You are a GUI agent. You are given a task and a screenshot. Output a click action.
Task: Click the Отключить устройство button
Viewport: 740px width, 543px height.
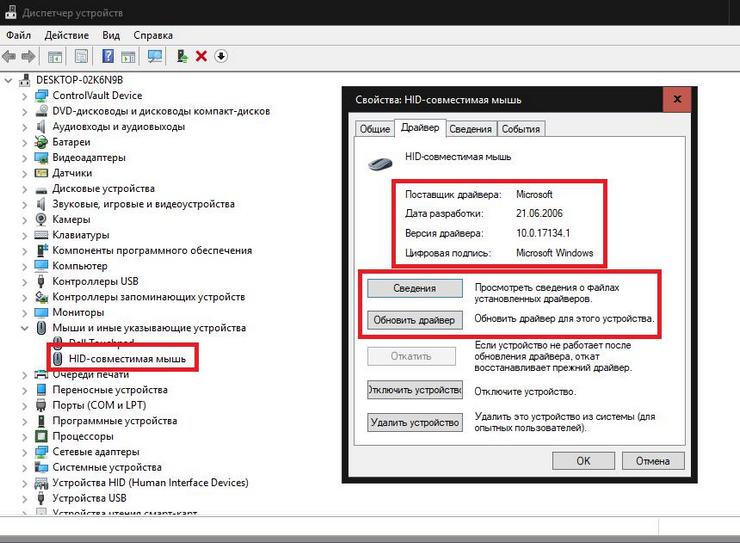coord(415,390)
